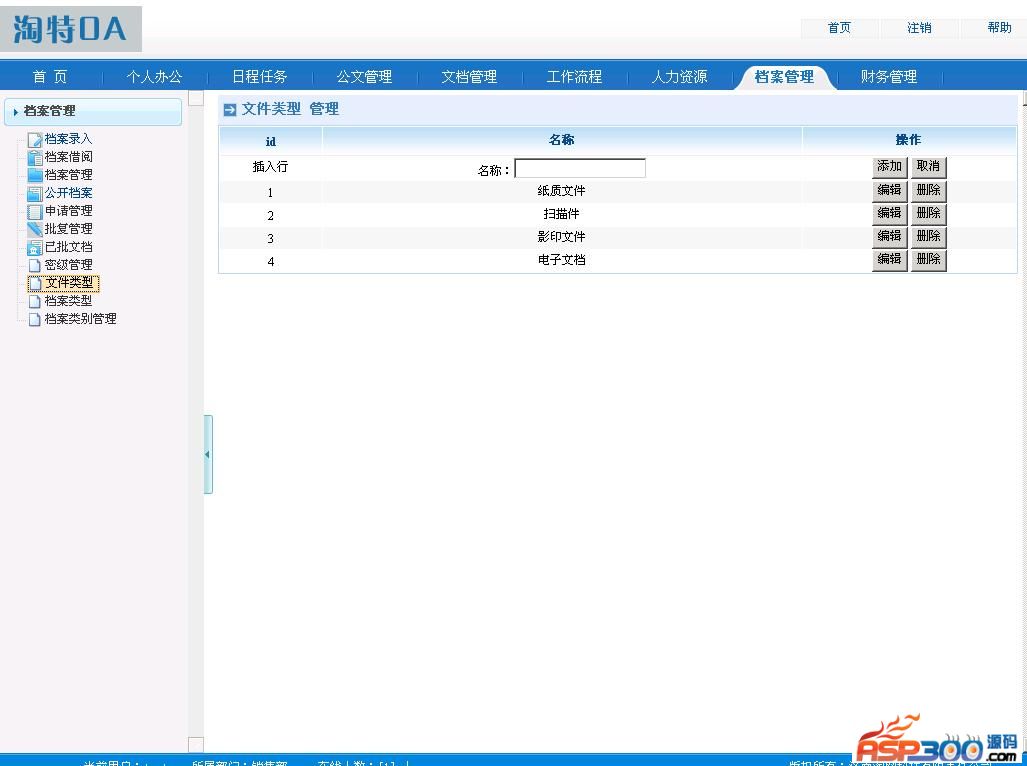
Task: Click the 电子文档 name cell
Action: (x=561, y=260)
